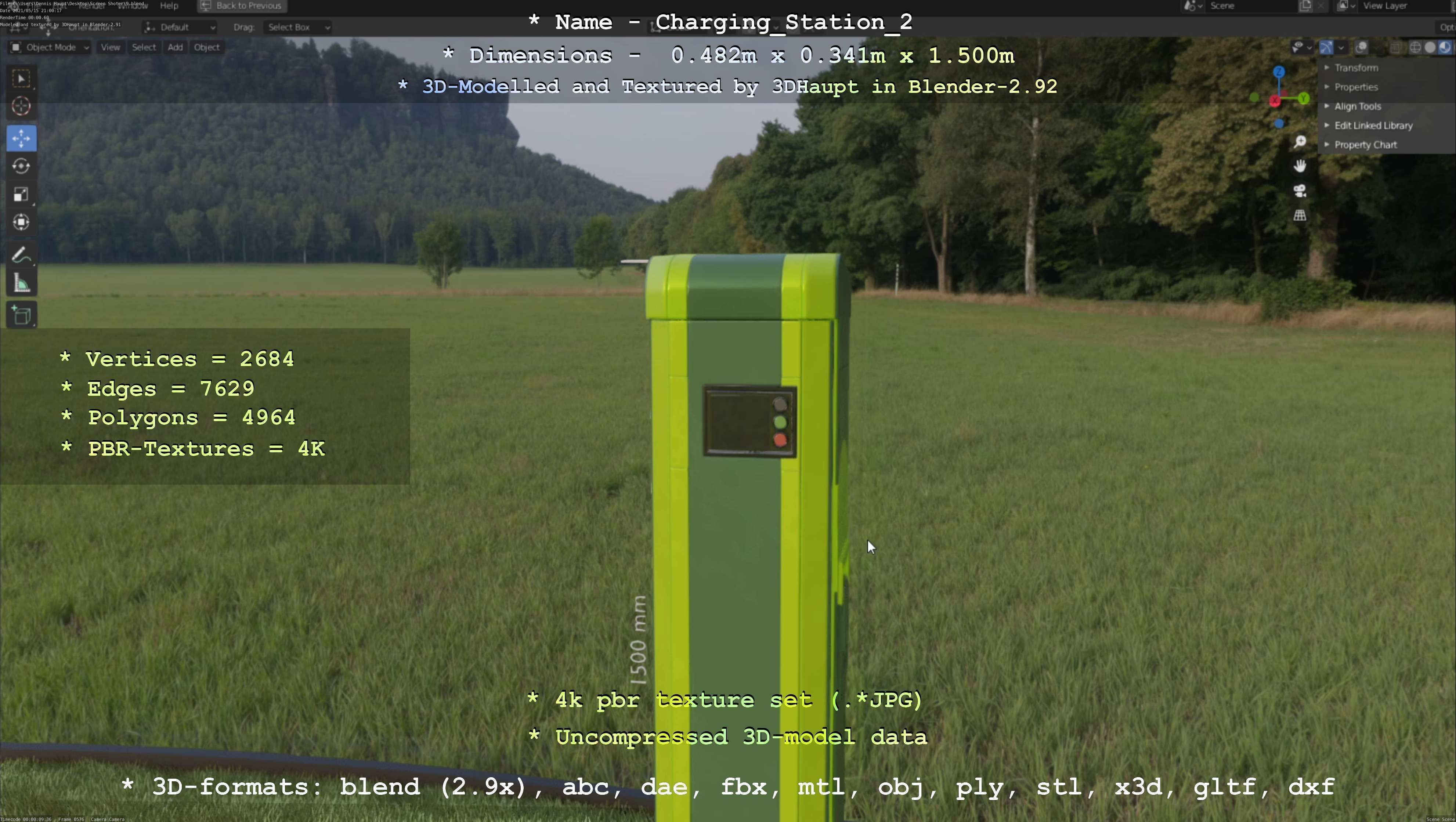
Task: Toggle orthographic perspective grid icon
Action: pos(1300,215)
